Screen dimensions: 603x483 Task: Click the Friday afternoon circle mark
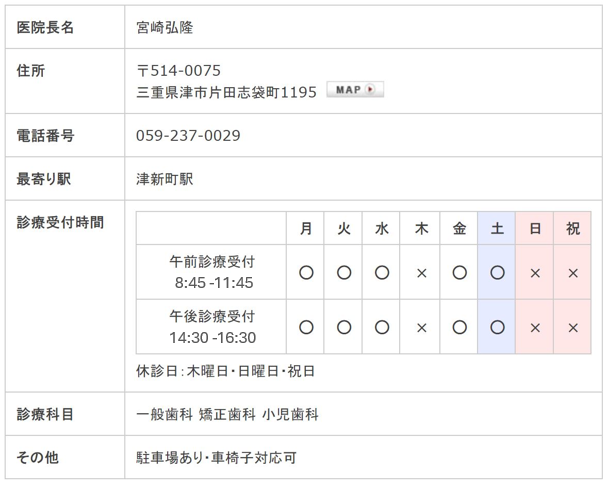(459, 328)
